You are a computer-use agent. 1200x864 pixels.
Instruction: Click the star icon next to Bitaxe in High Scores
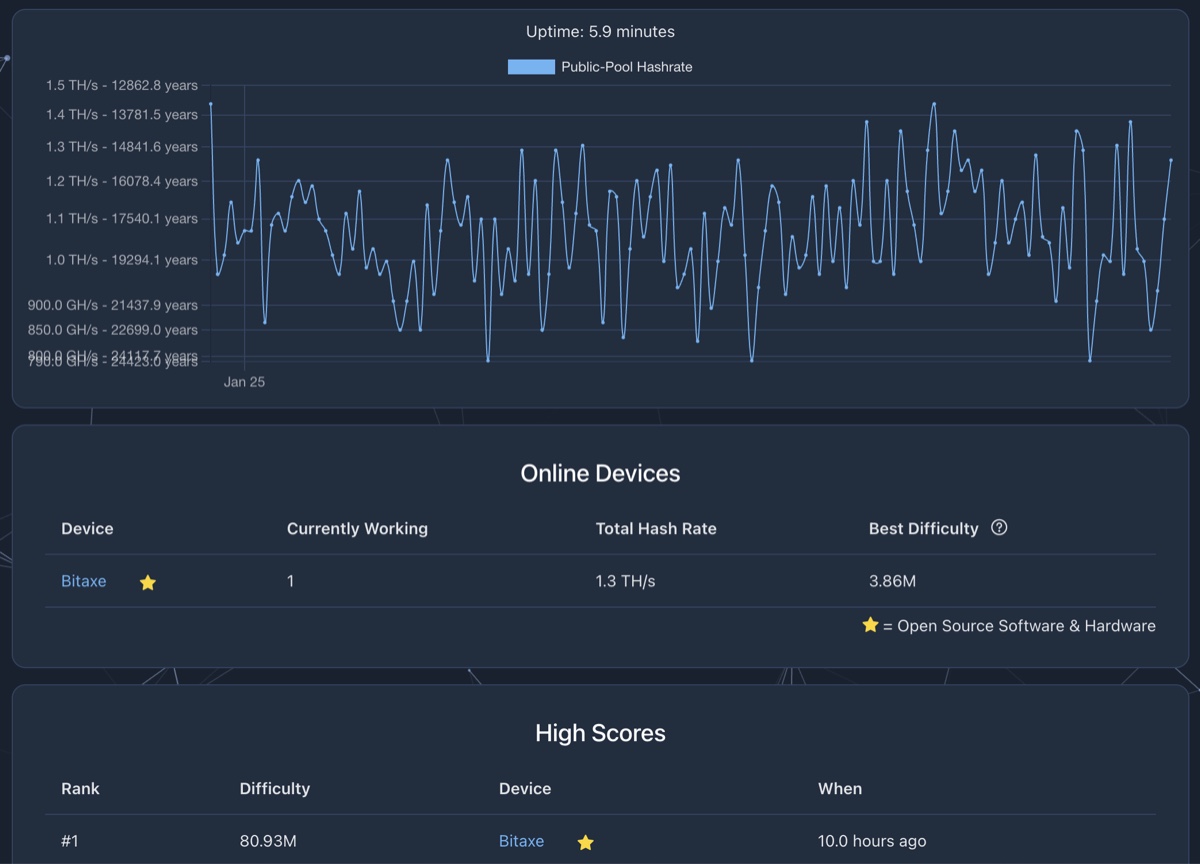pyautogui.click(x=586, y=842)
